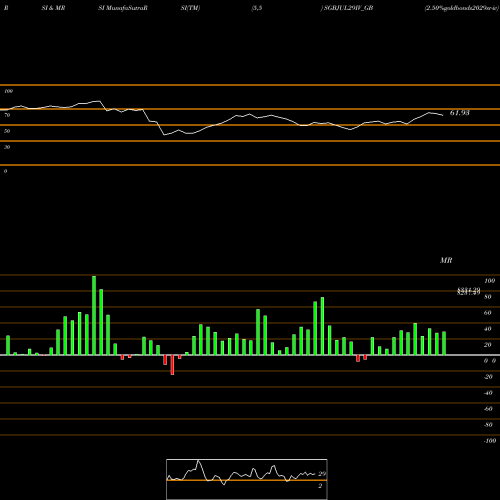Viewport: 500px width, 500px height.
Task: Click the MR axis label 80
Action: 488,297
